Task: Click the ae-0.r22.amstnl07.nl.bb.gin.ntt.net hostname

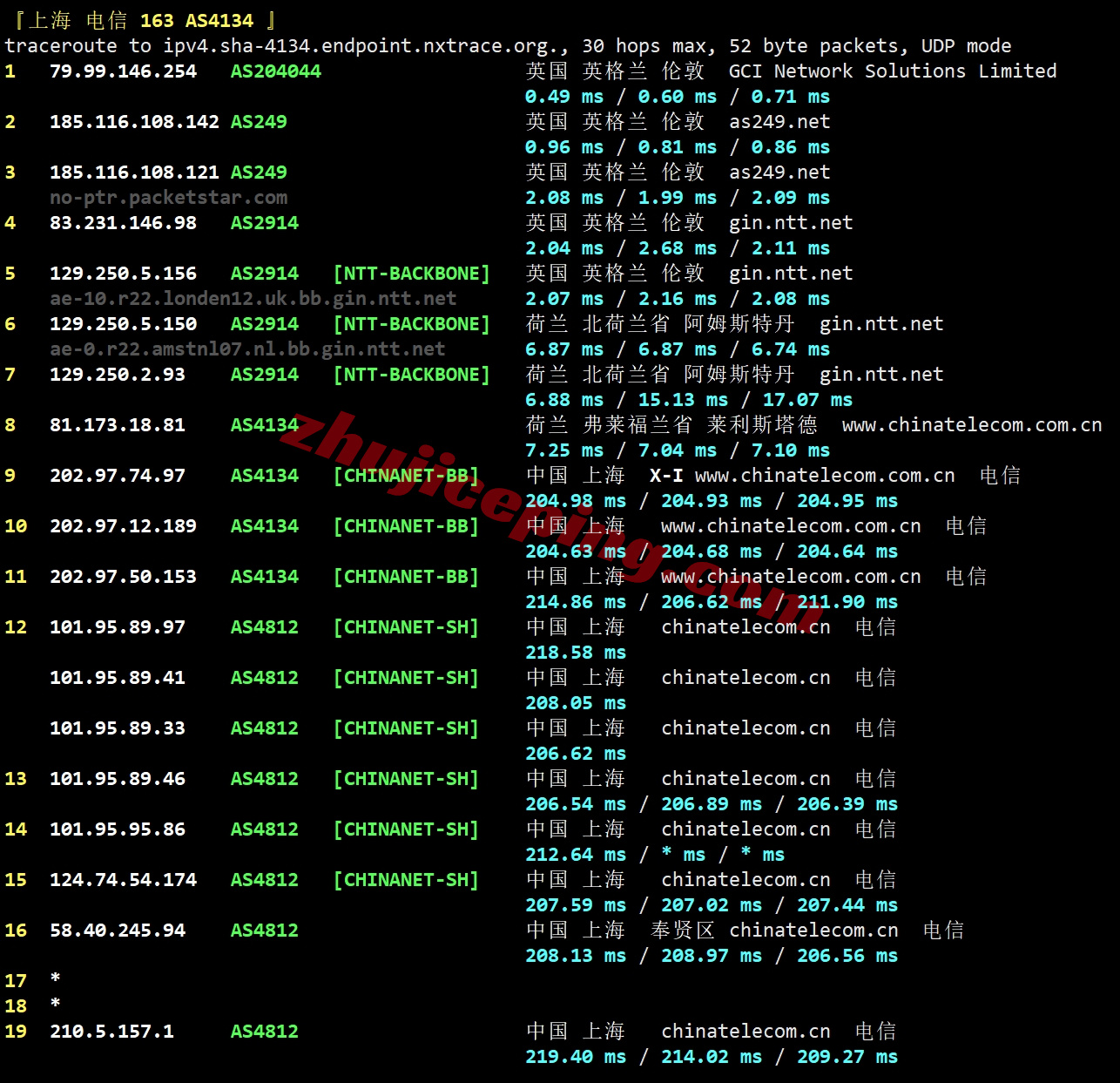Action: click(247, 349)
